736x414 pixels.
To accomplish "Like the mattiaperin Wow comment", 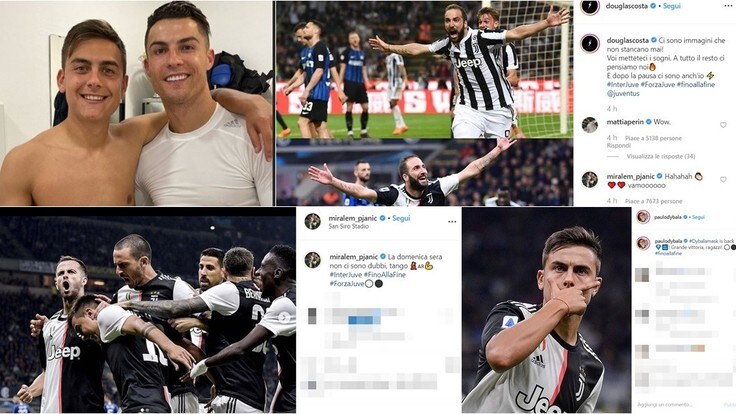I will pos(723,125).
